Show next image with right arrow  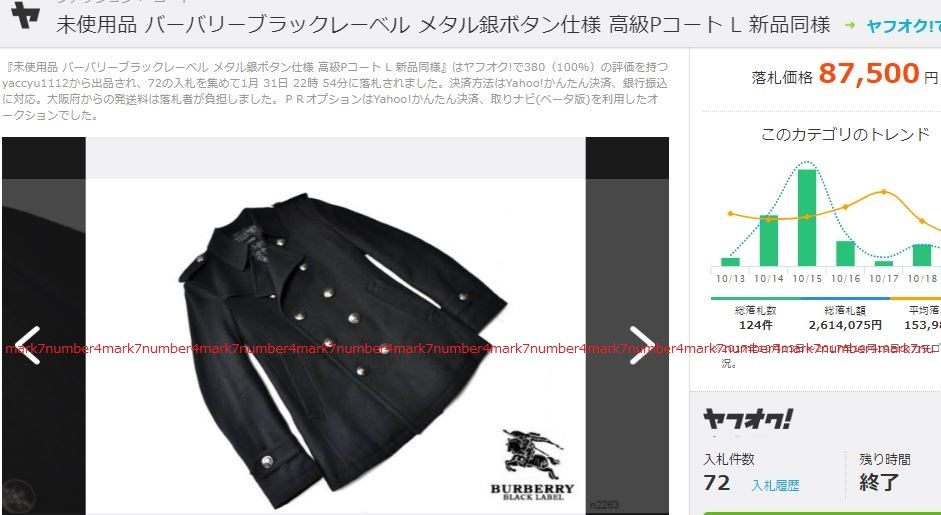(x=642, y=346)
